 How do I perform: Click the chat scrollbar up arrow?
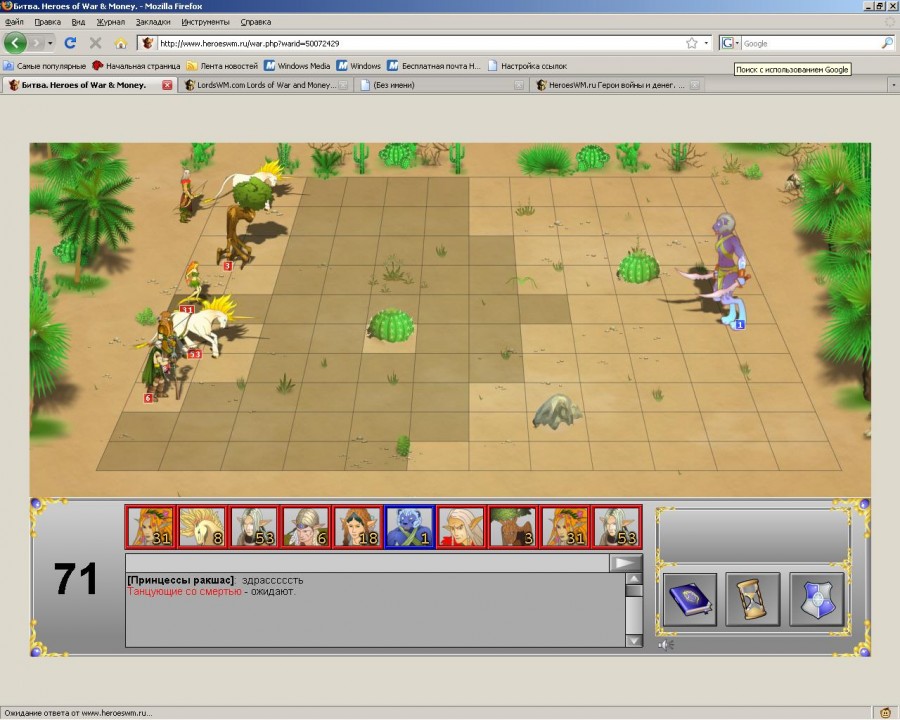coord(634,579)
